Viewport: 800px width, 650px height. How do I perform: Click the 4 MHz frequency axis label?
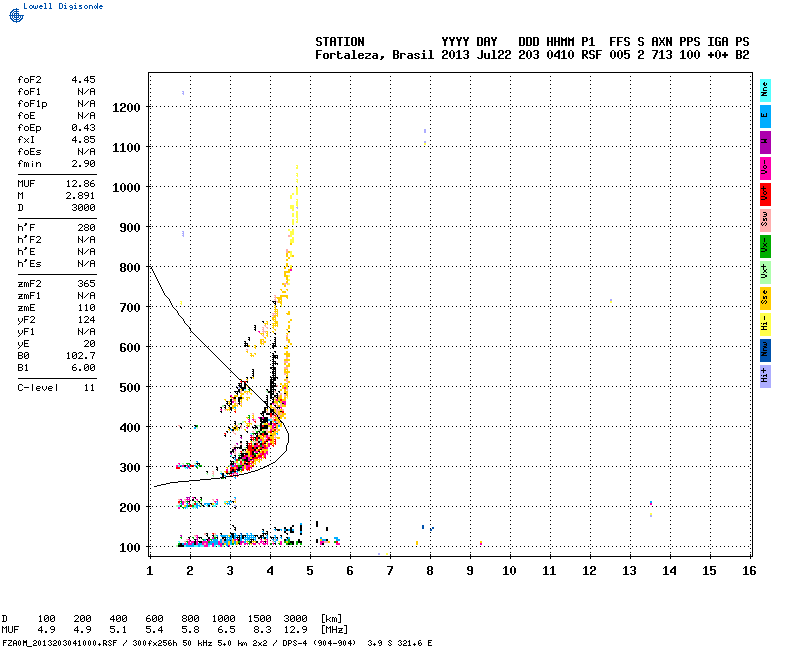pyautogui.click(x=270, y=571)
